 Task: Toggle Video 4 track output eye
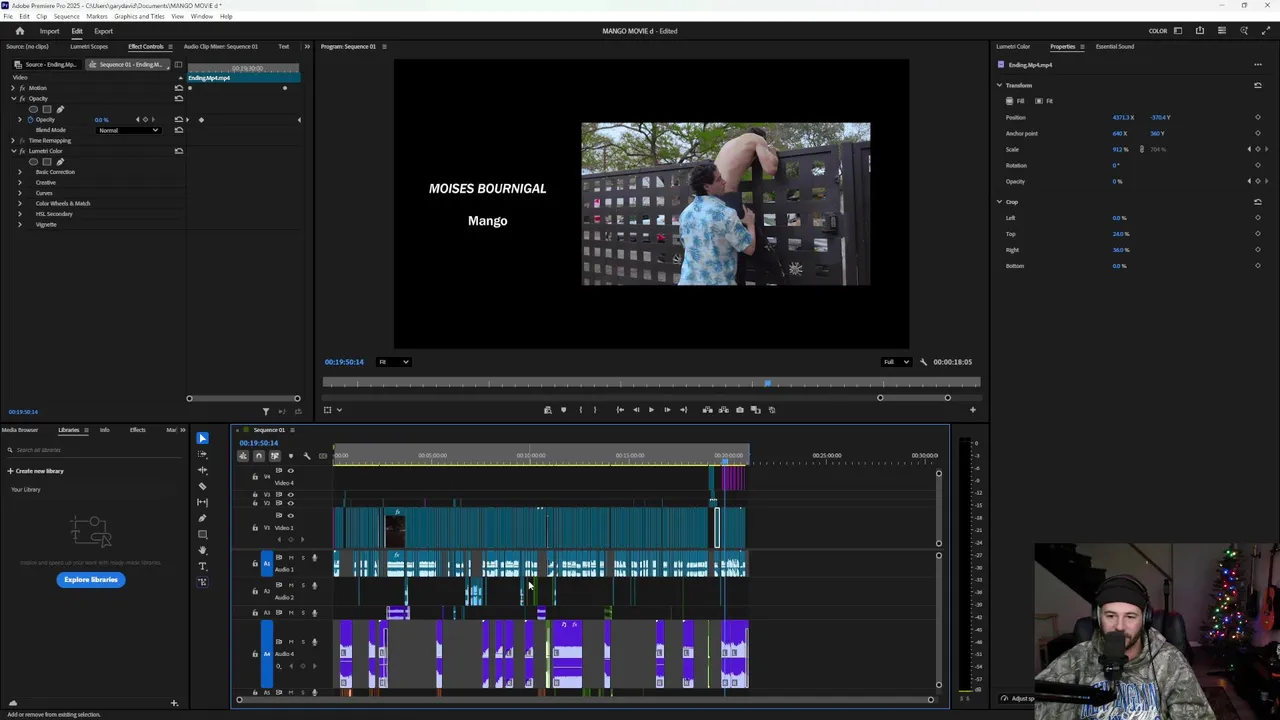[x=291, y=471]
